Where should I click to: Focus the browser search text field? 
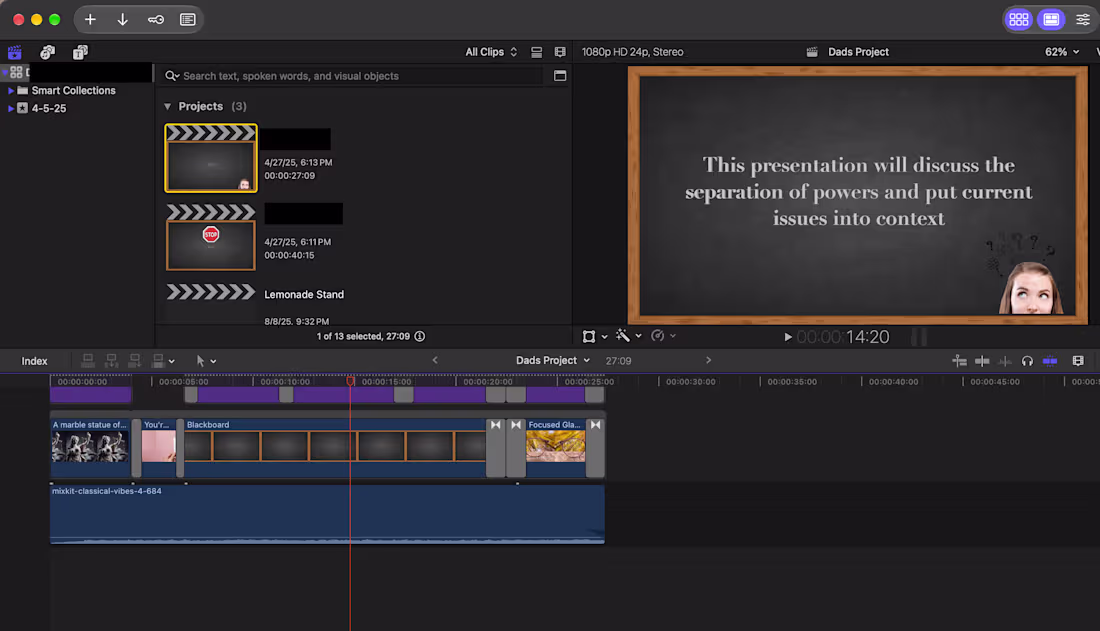[x=354, y=76]
